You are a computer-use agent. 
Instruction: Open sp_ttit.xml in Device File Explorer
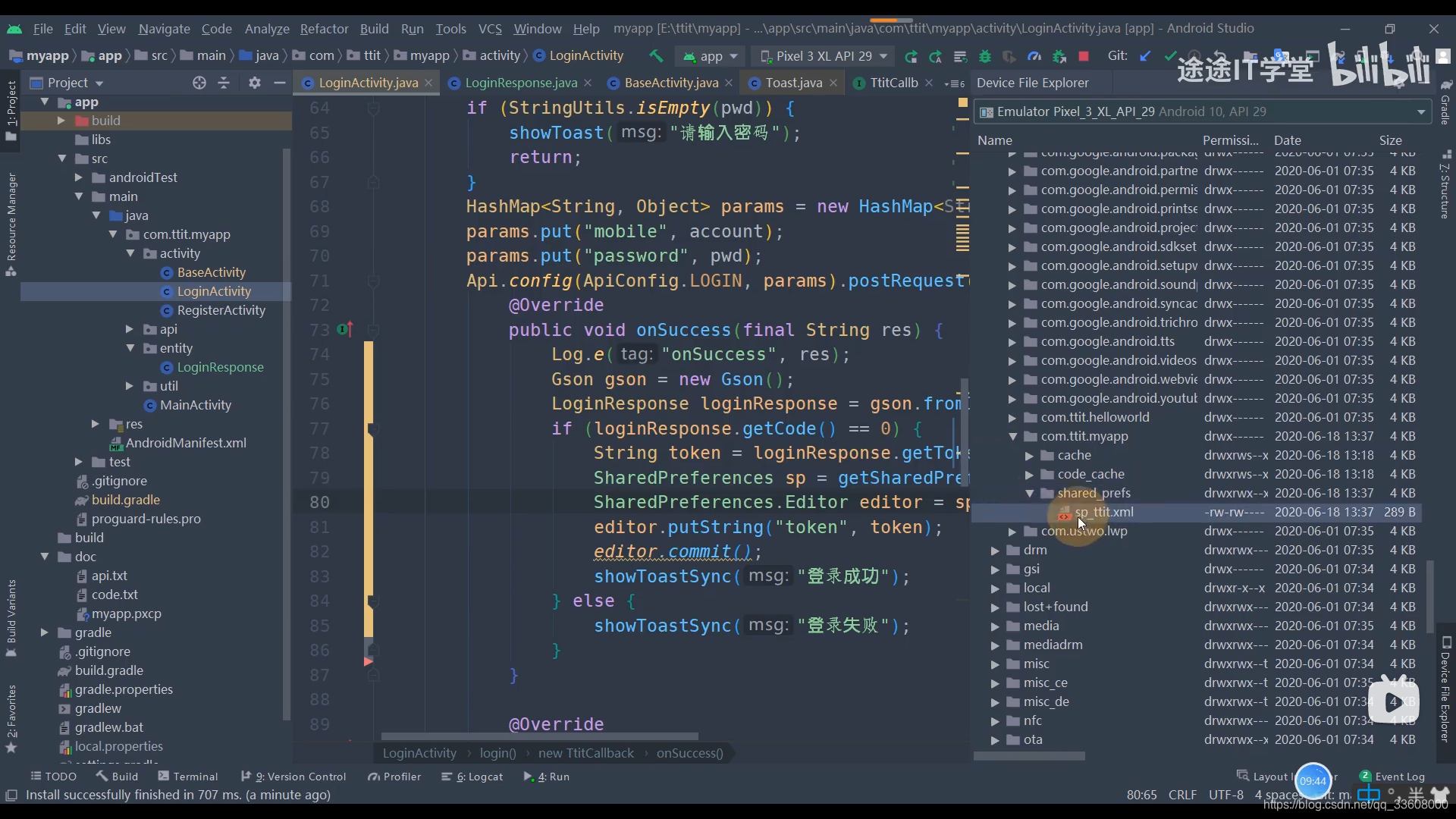[x=1103, y=512]
